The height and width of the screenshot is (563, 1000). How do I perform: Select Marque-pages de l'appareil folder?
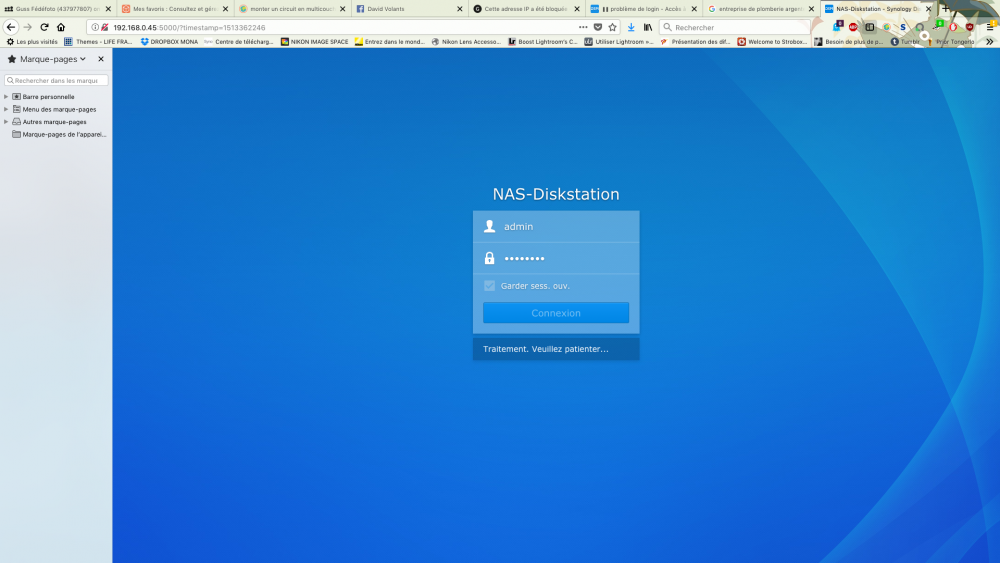click(59, 135)
